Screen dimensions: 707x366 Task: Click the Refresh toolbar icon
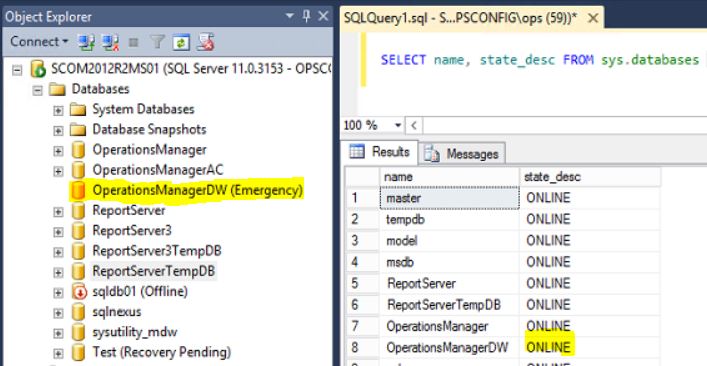coord(182,43)
